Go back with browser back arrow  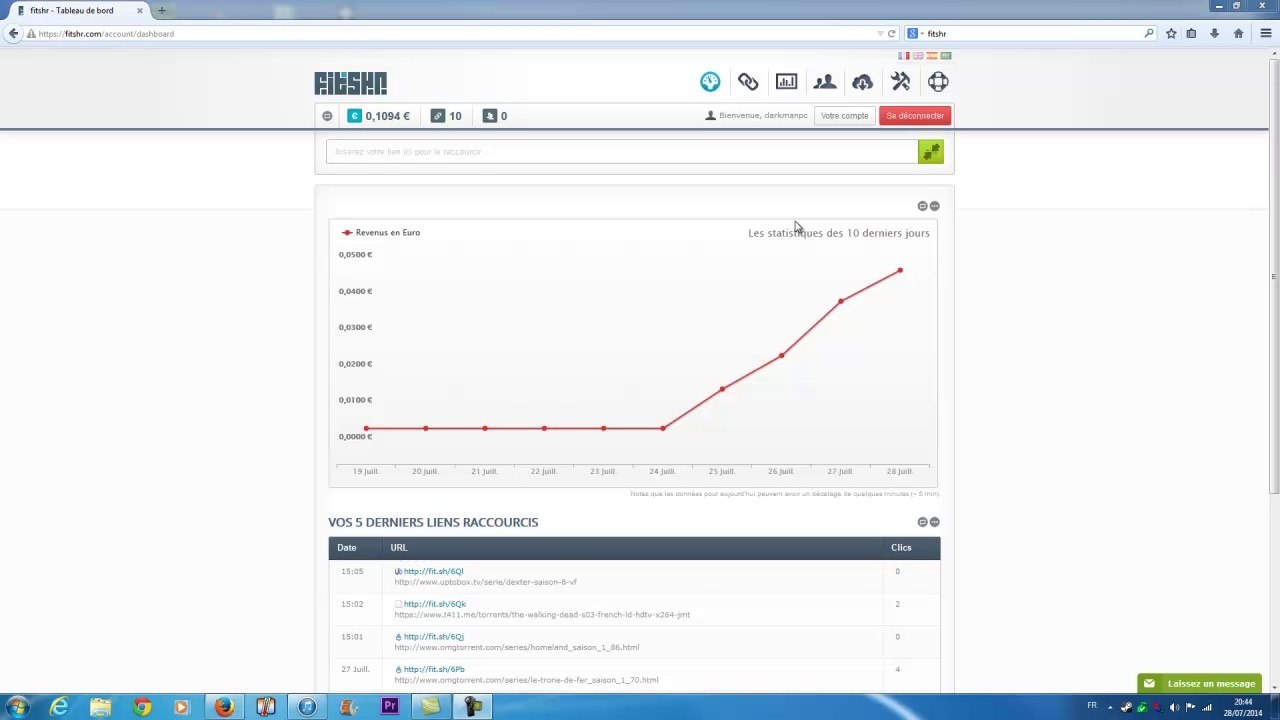coord(13,34)
